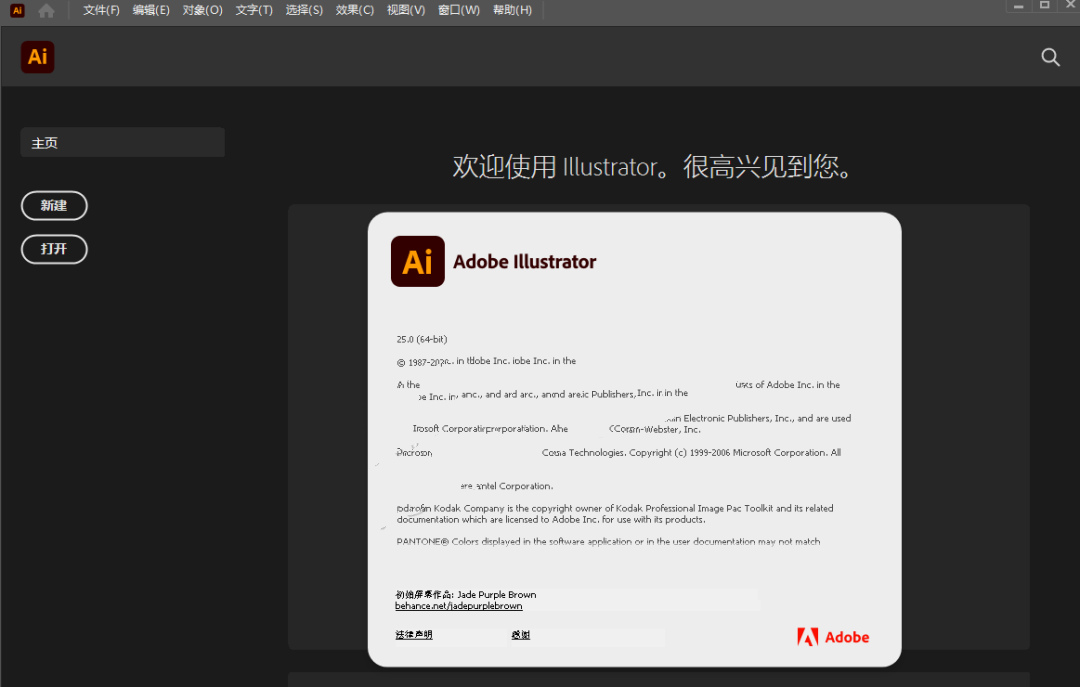
Task: Open the 对象(O) menu
Action: pyautogui.click(x=202, y=10)
